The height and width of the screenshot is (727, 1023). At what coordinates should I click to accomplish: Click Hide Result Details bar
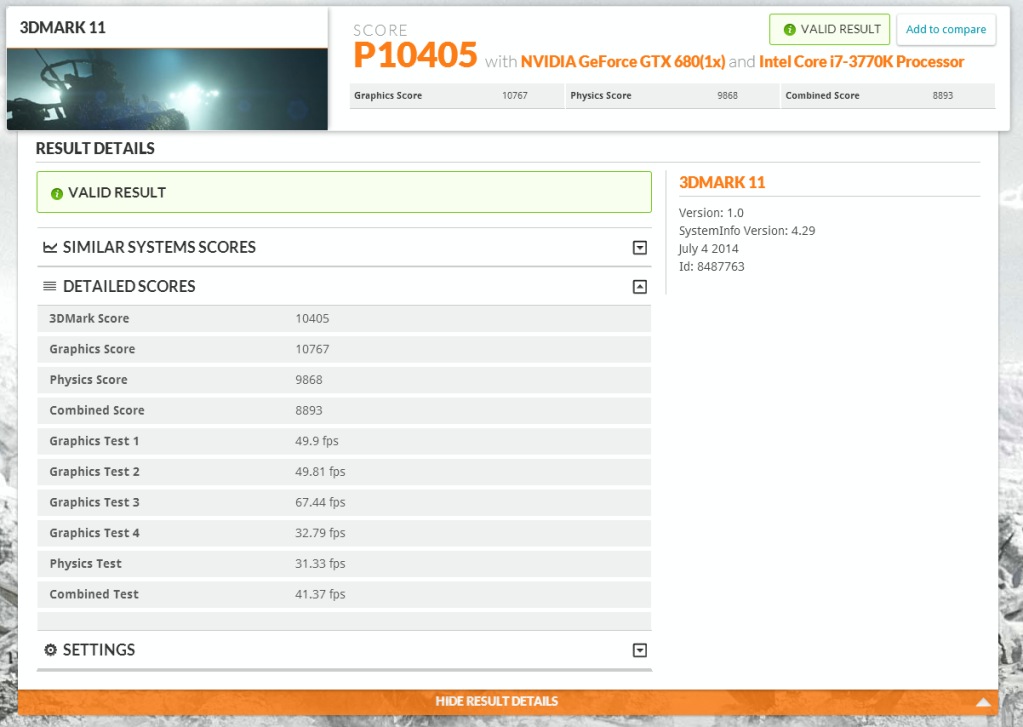coord(496,702)
